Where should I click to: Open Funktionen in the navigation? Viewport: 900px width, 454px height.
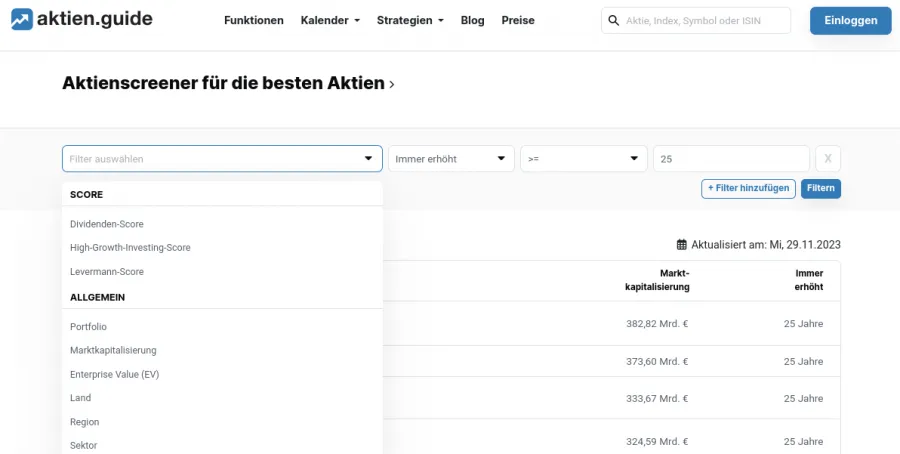(254, 20)
